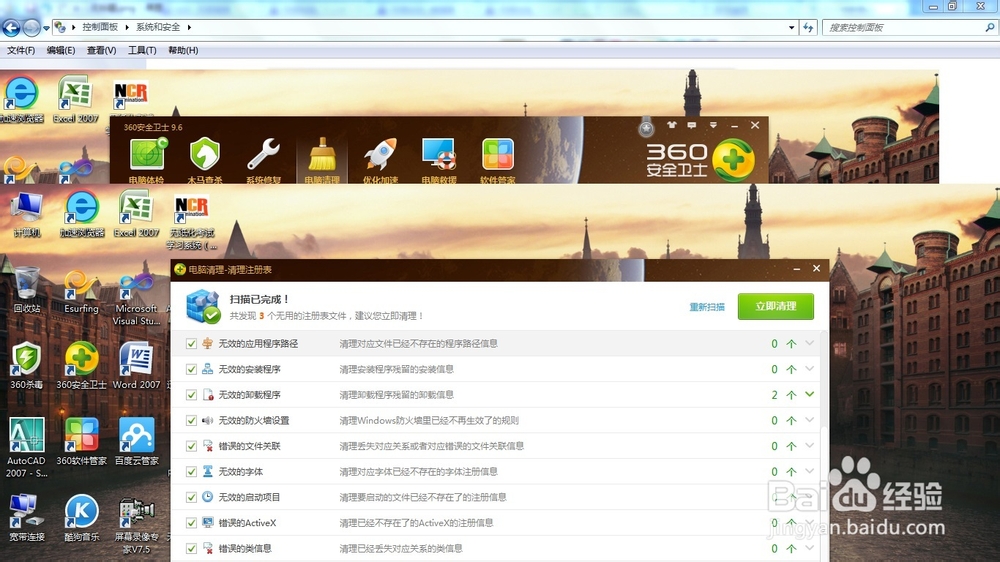The image size is (1000, 562).
Task: Open 木马查杀 shield icon
Action: click(x=205, y=159)
